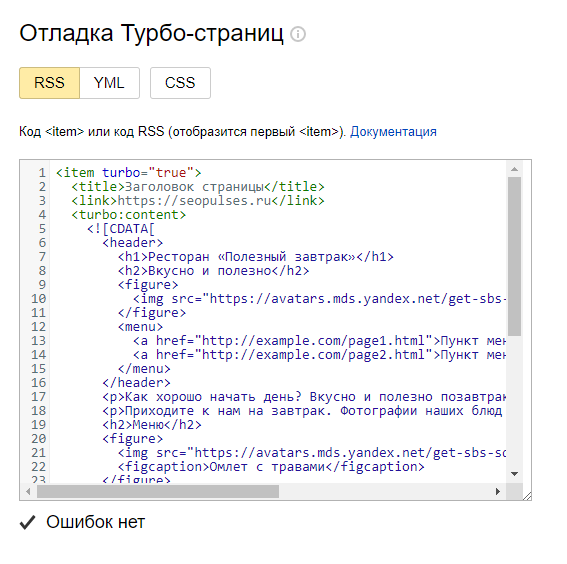Click the h1 Ресторан «Полезный завтрак» line
Screen dimensions: 567x564
[x=256, y=257]
